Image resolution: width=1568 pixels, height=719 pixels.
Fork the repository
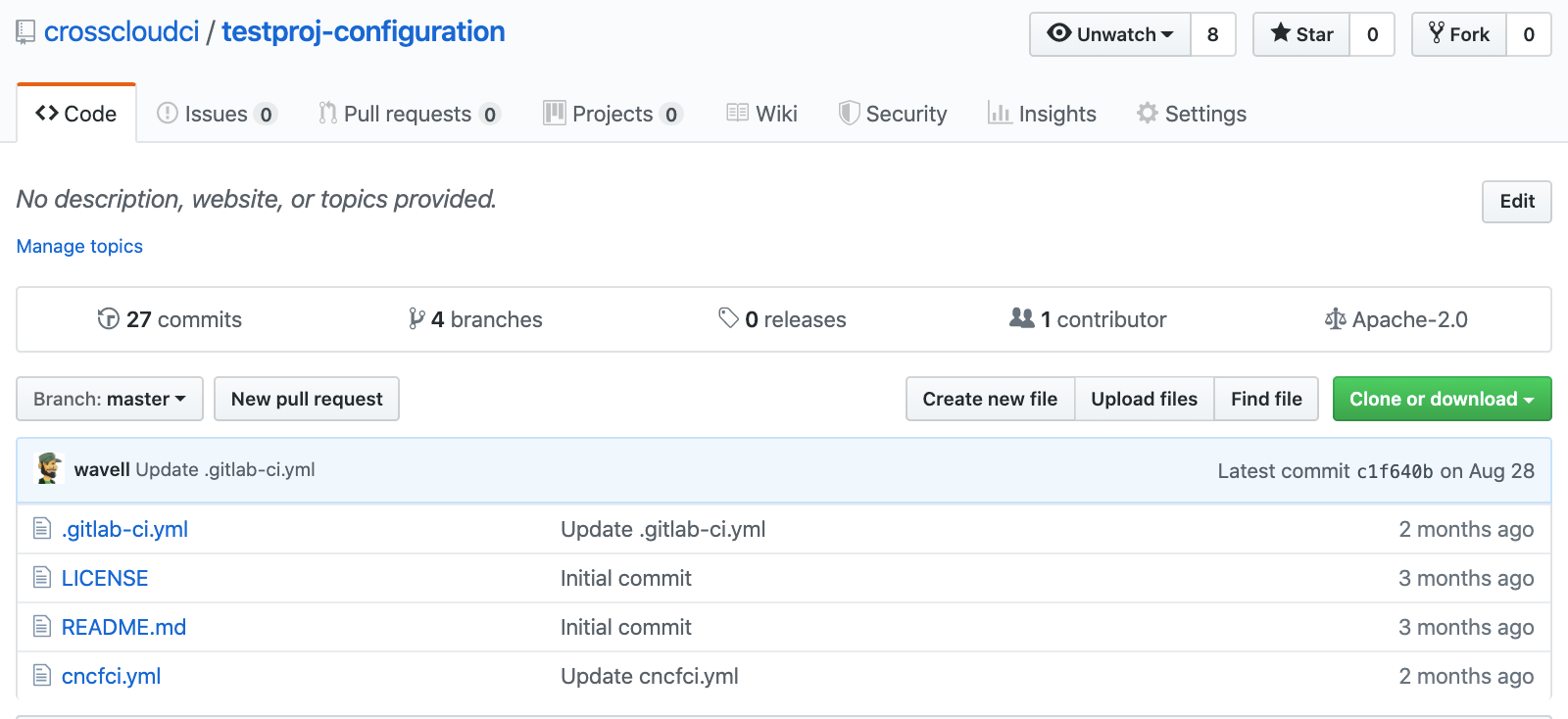1459,34
